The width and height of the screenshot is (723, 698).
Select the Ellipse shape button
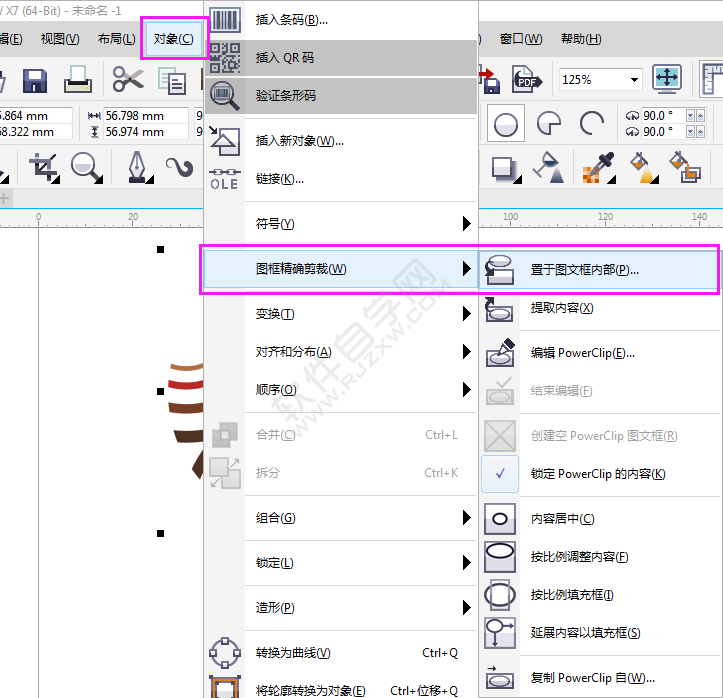point(505,124)
